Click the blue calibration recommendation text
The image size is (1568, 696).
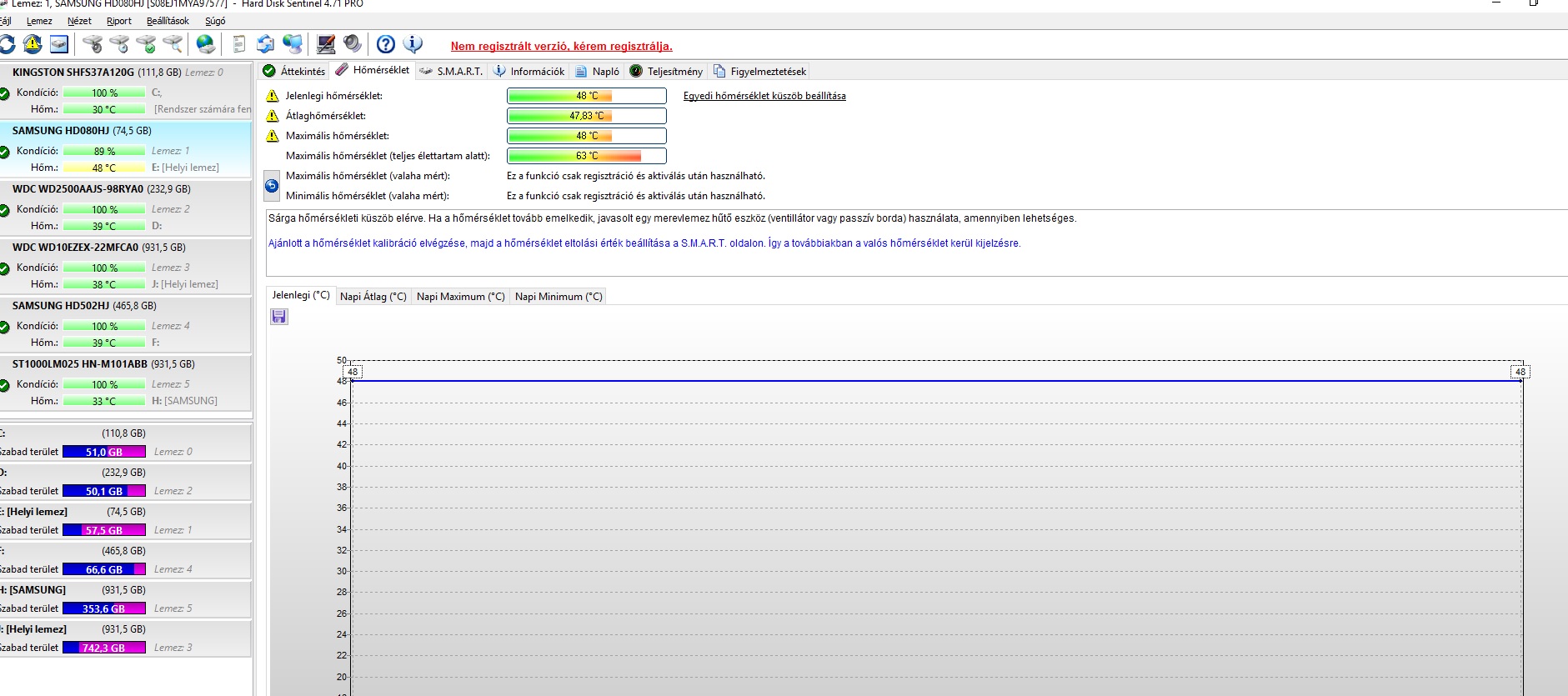(644, 243)
